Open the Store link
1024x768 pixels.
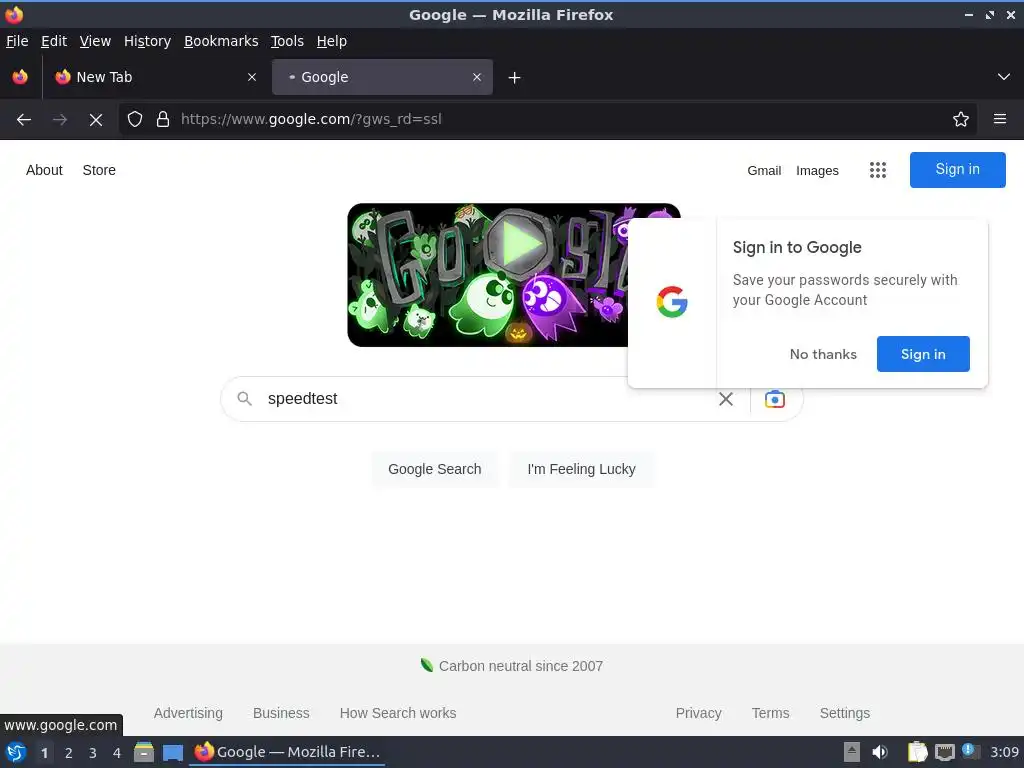pyautogui.click(x=99, y=170)
